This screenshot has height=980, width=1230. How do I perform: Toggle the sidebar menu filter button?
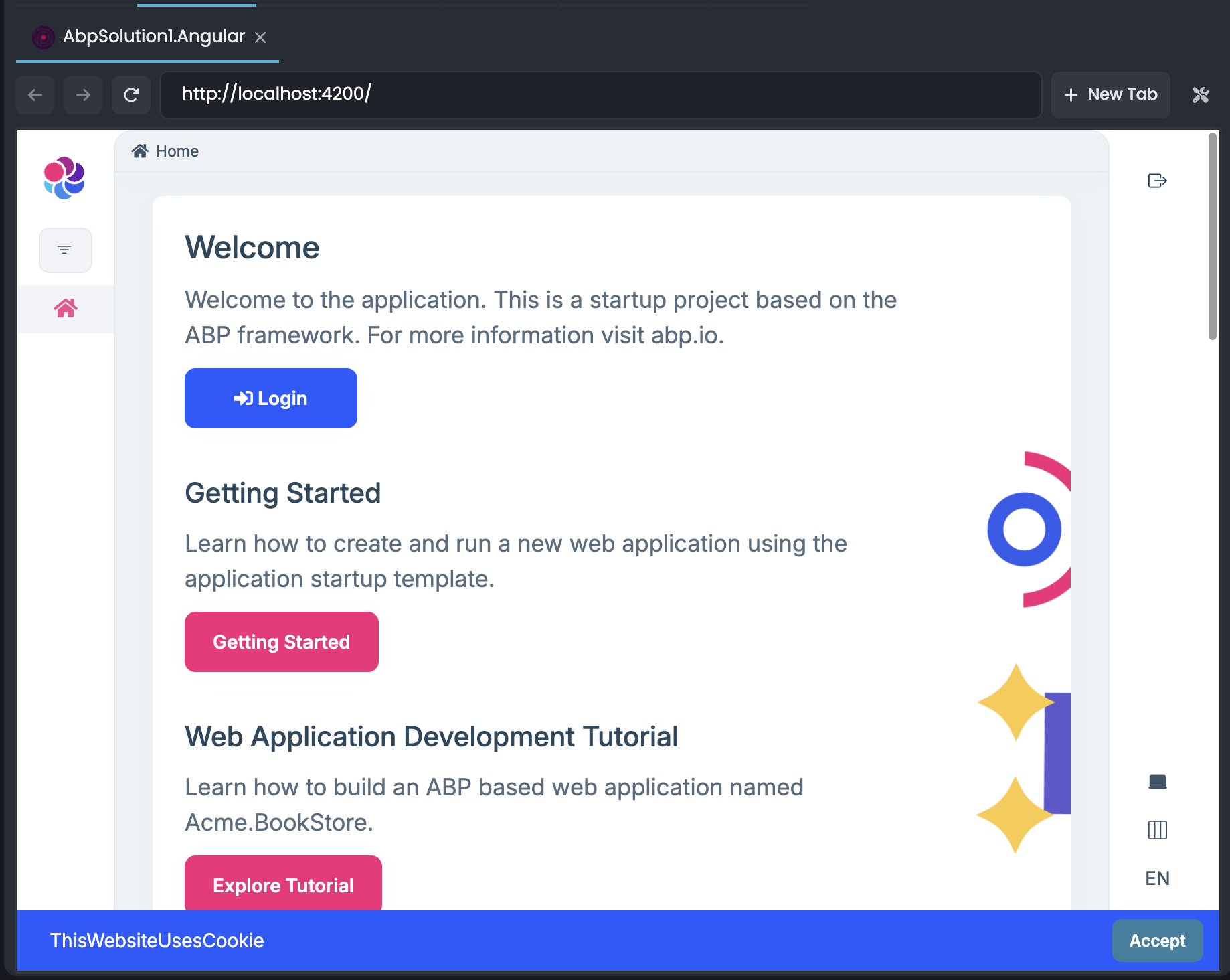click(x=65, y=250)
